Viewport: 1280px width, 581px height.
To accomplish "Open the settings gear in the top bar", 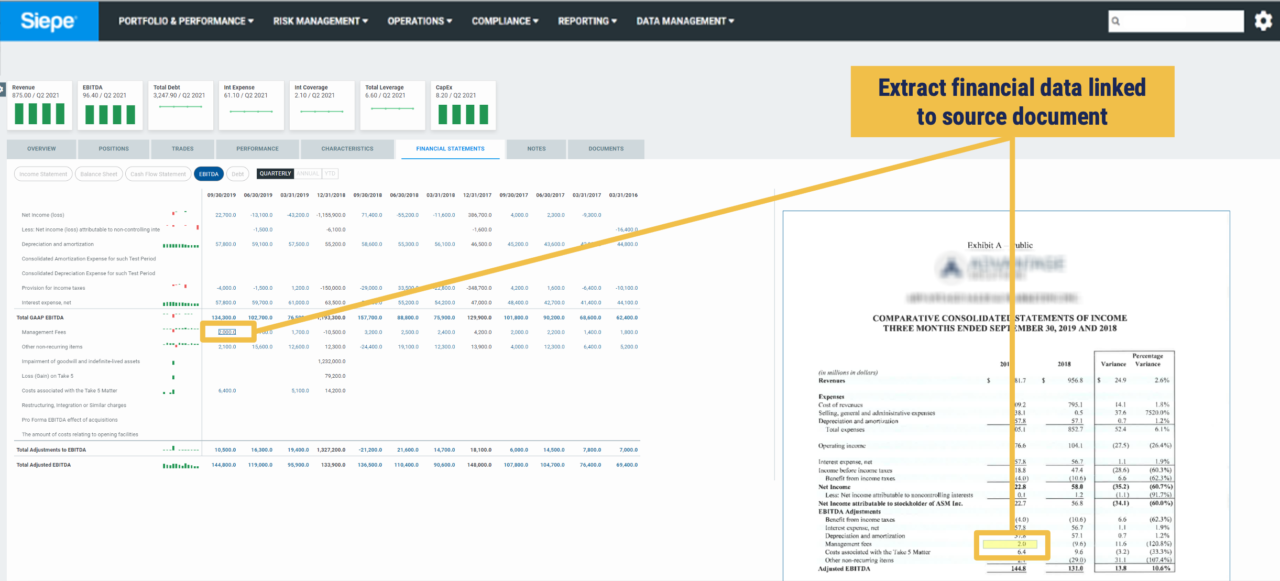I will 1263,19.
